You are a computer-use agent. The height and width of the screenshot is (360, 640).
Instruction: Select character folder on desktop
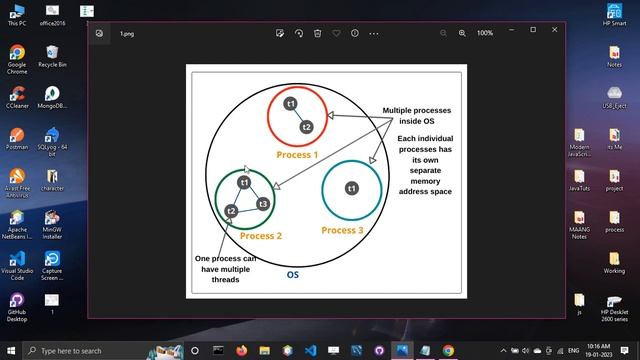pyautogui.click(x=52, y=180)
